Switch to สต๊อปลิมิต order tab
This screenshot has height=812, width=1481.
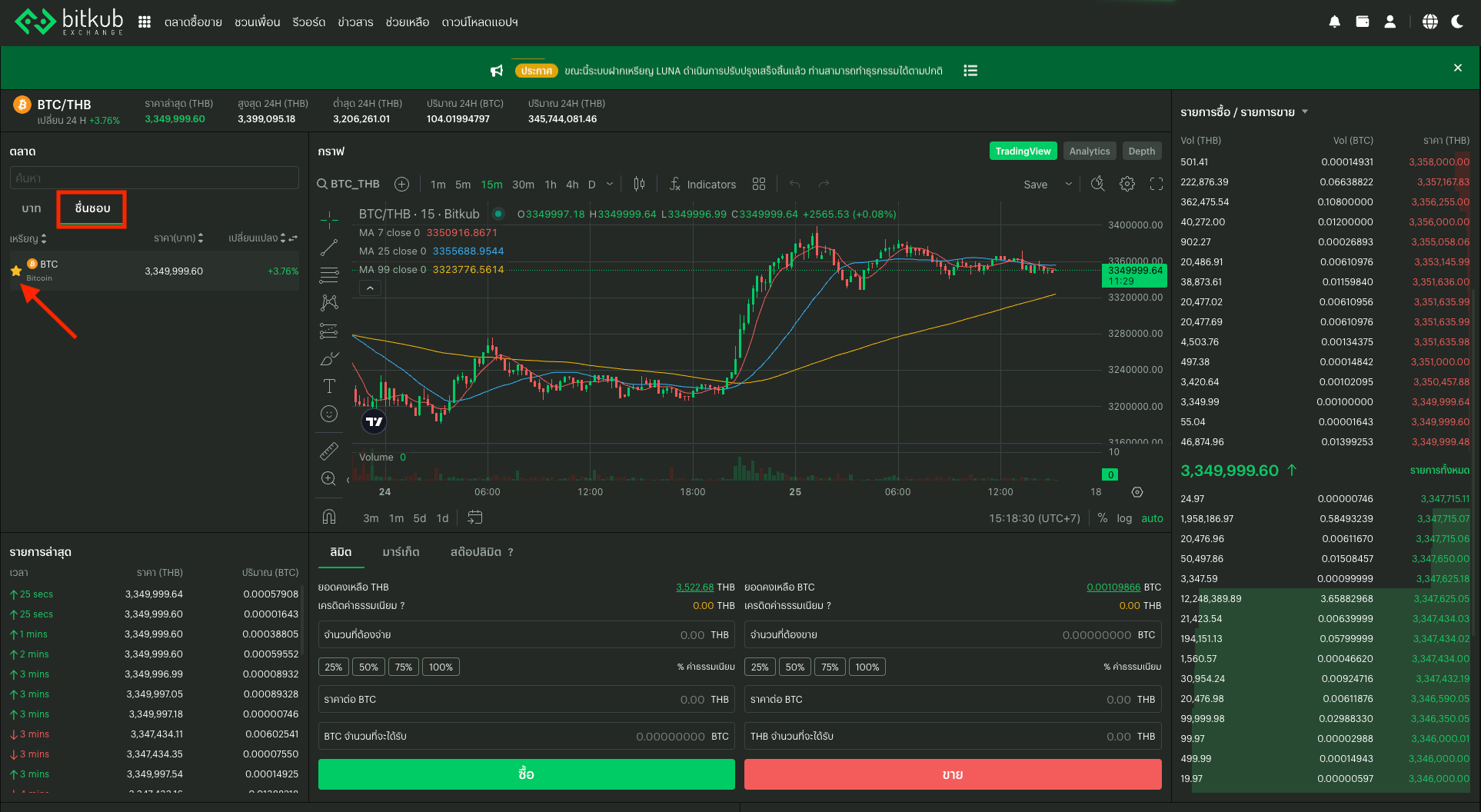coord(476,552)
